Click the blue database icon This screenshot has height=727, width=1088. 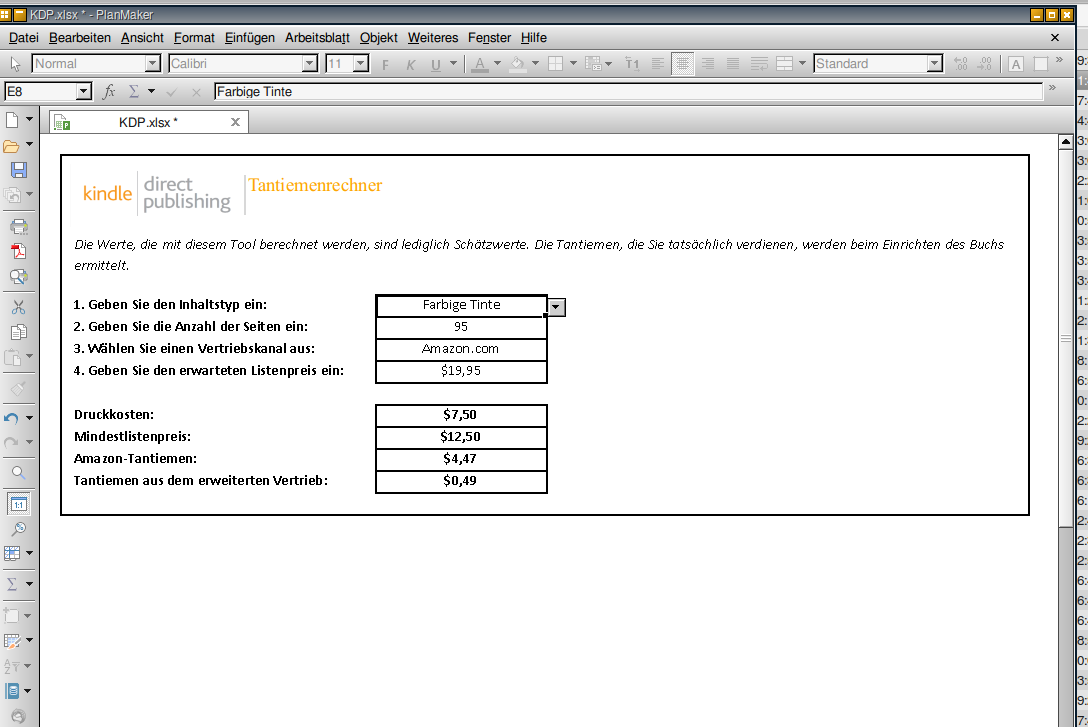click(12, 691)
